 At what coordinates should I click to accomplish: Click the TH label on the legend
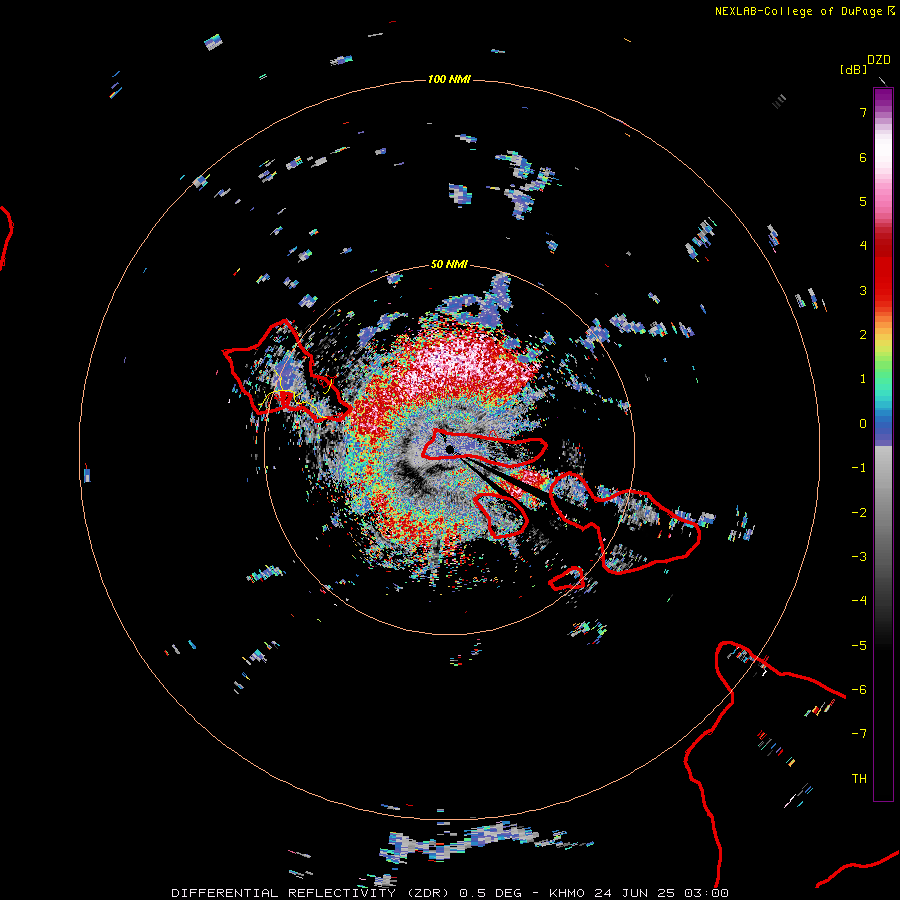859,779
